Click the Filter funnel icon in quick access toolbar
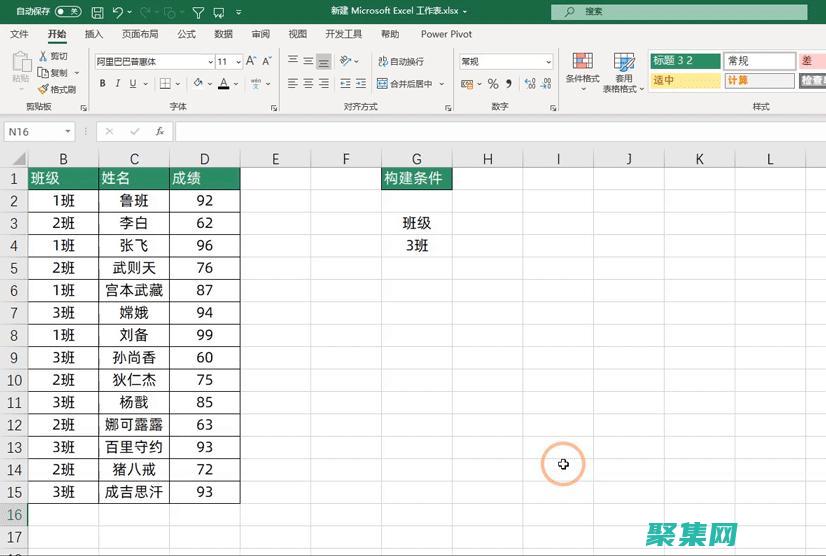 [x=198, y=12]
